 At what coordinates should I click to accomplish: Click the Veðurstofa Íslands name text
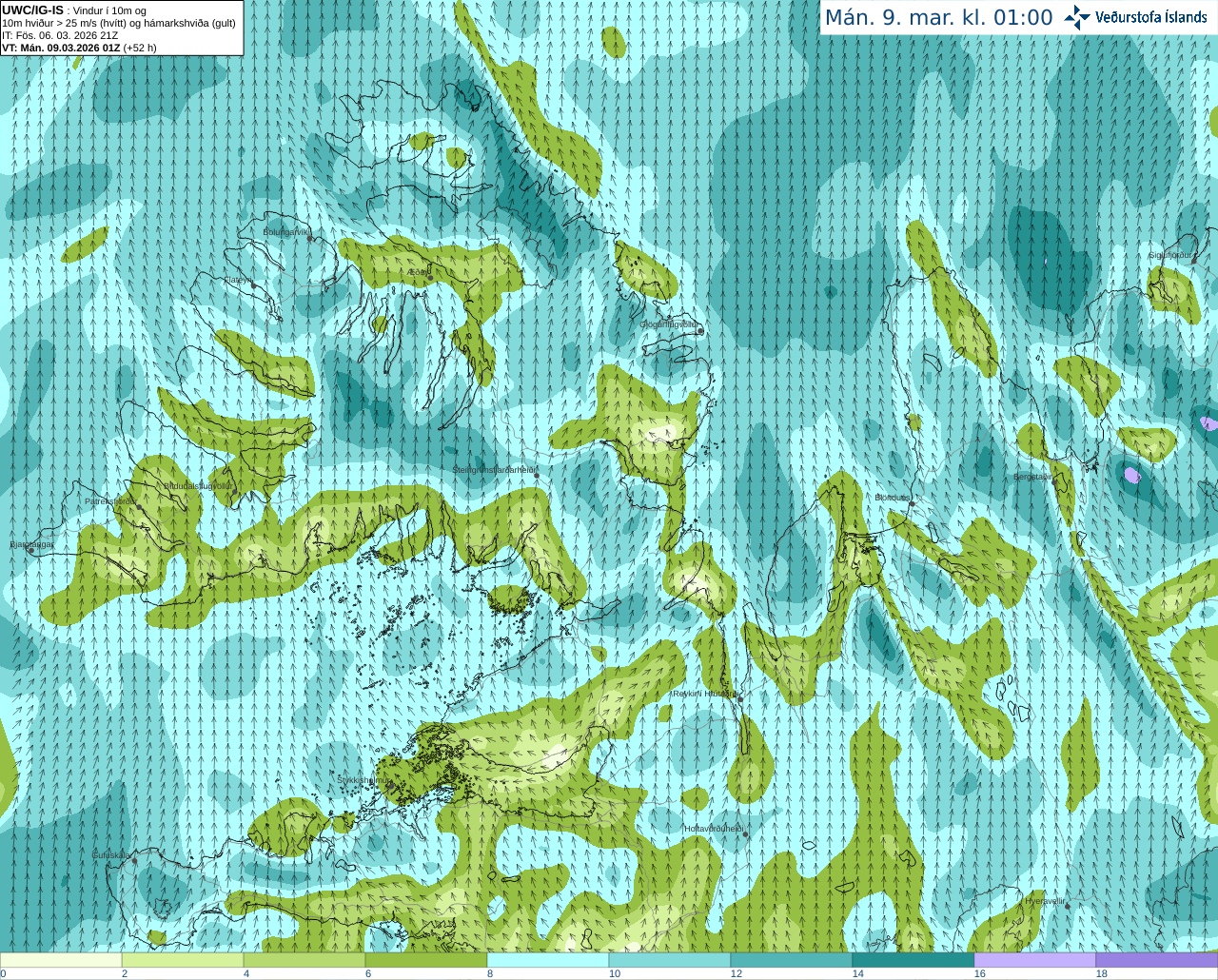coord(1151,17)
